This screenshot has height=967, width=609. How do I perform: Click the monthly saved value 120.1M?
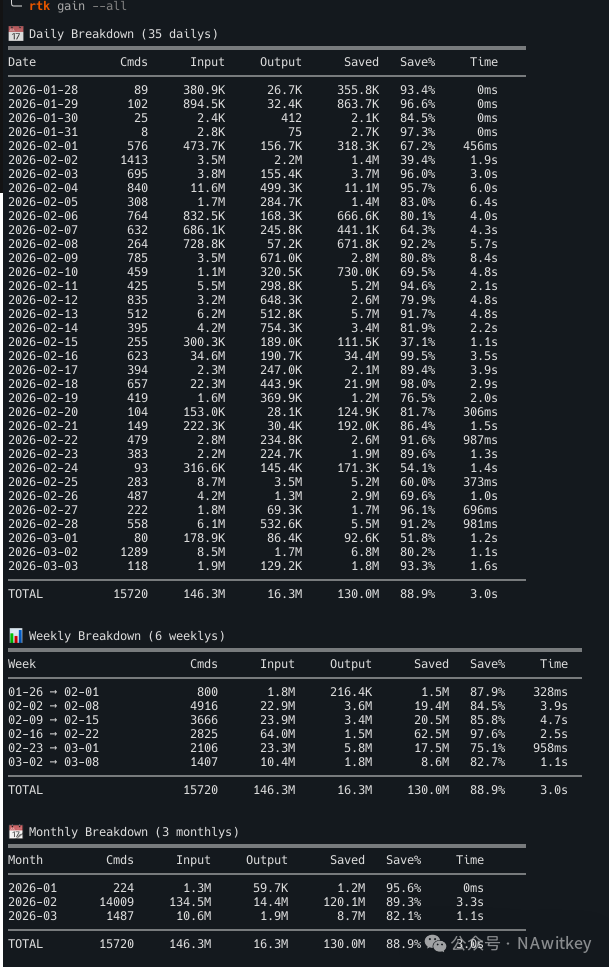pos(344,902)
